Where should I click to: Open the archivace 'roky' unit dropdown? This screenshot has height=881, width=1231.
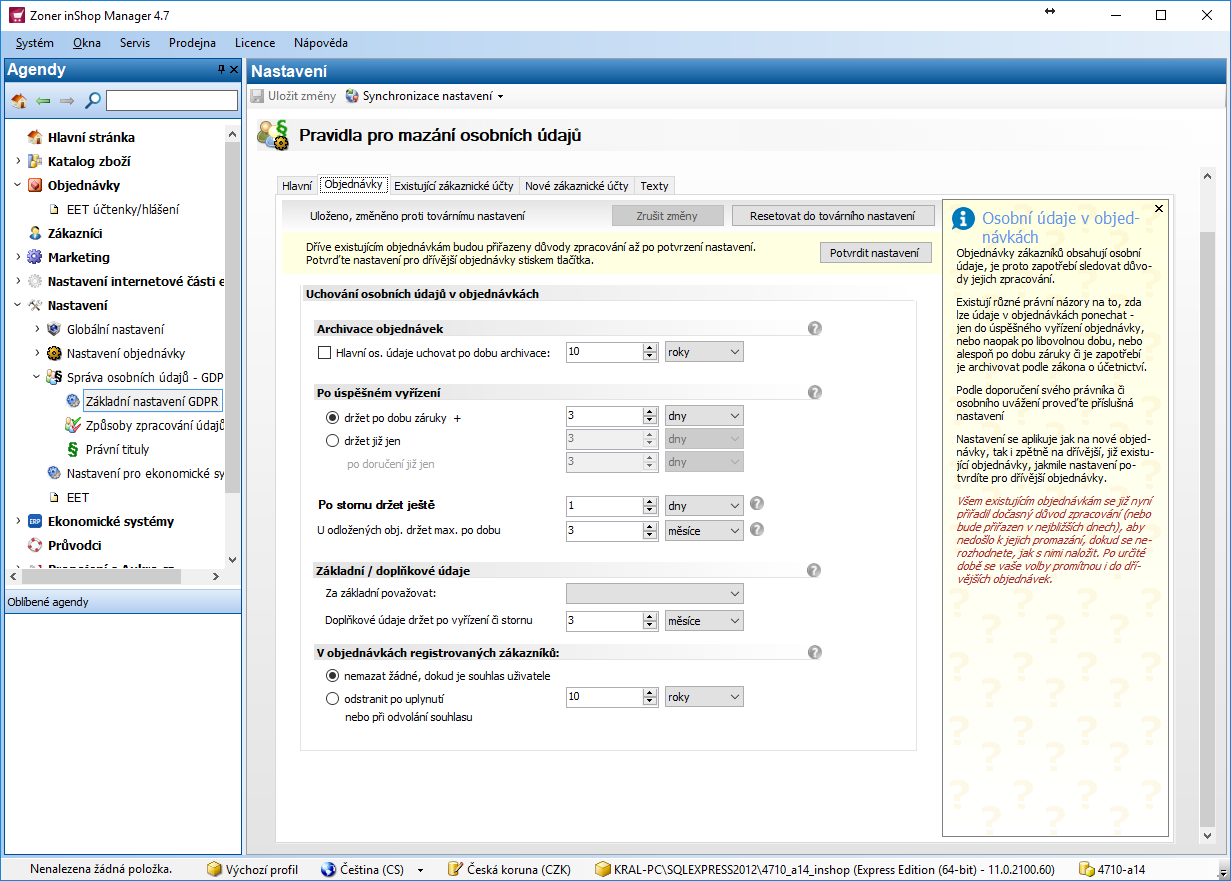[x=704, y=352]
